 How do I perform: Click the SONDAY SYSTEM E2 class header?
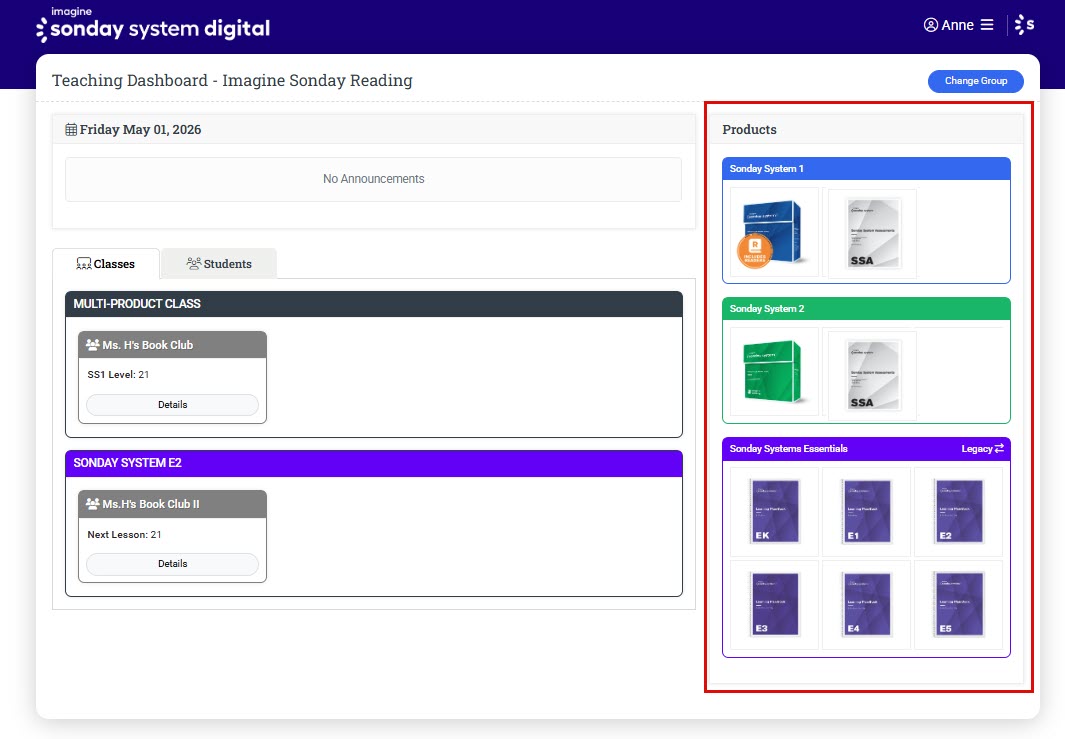coord(374,463)
